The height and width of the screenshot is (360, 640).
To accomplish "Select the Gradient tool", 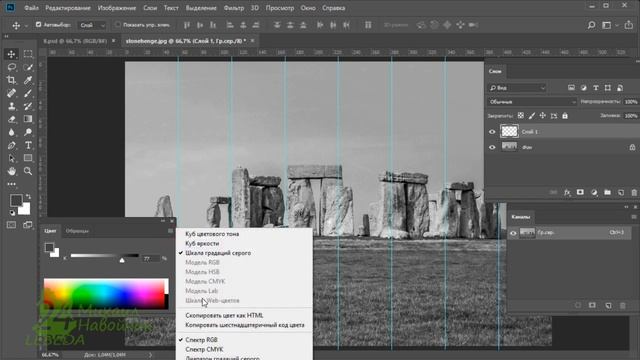I will pyautogui.click(x=28, y=119).
